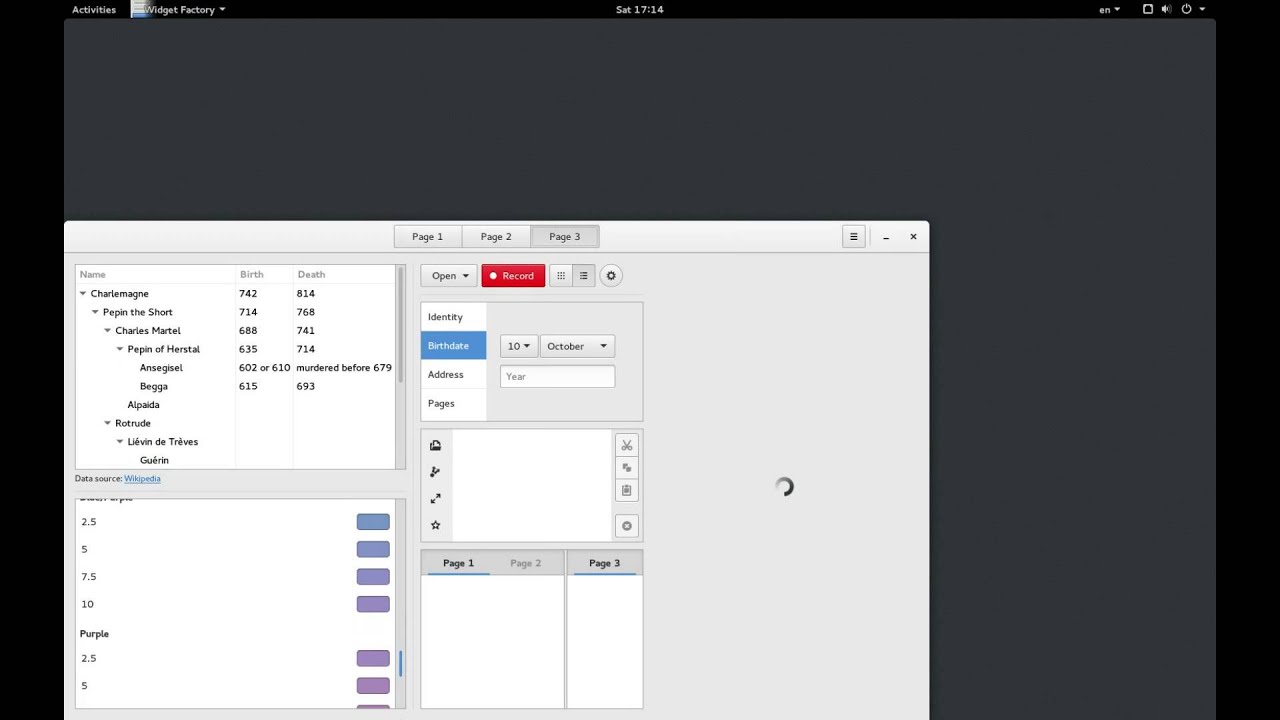The image size is (1280, 720).
Task: Click the Activities button
Action: click(x=94, y=9)
